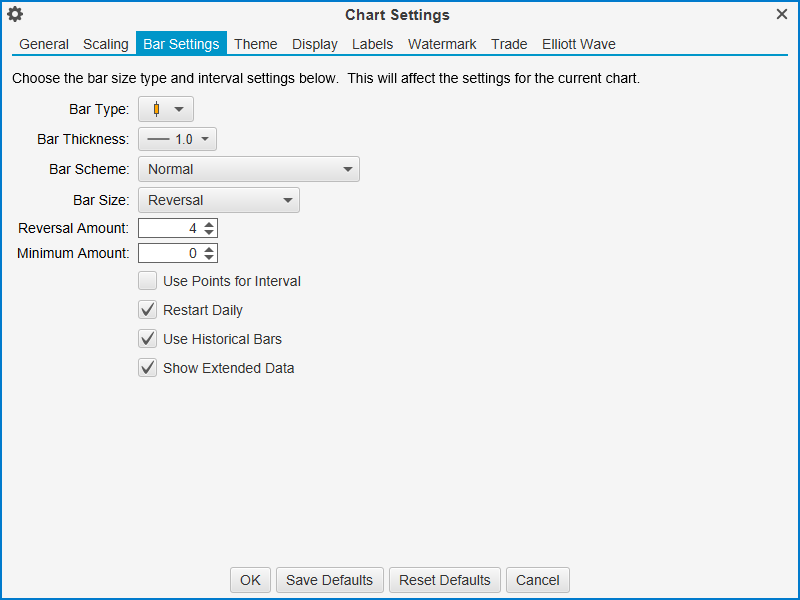Open the Bar Thickness dropdown
Screen dimensions: 800x600
click(177, 139)
